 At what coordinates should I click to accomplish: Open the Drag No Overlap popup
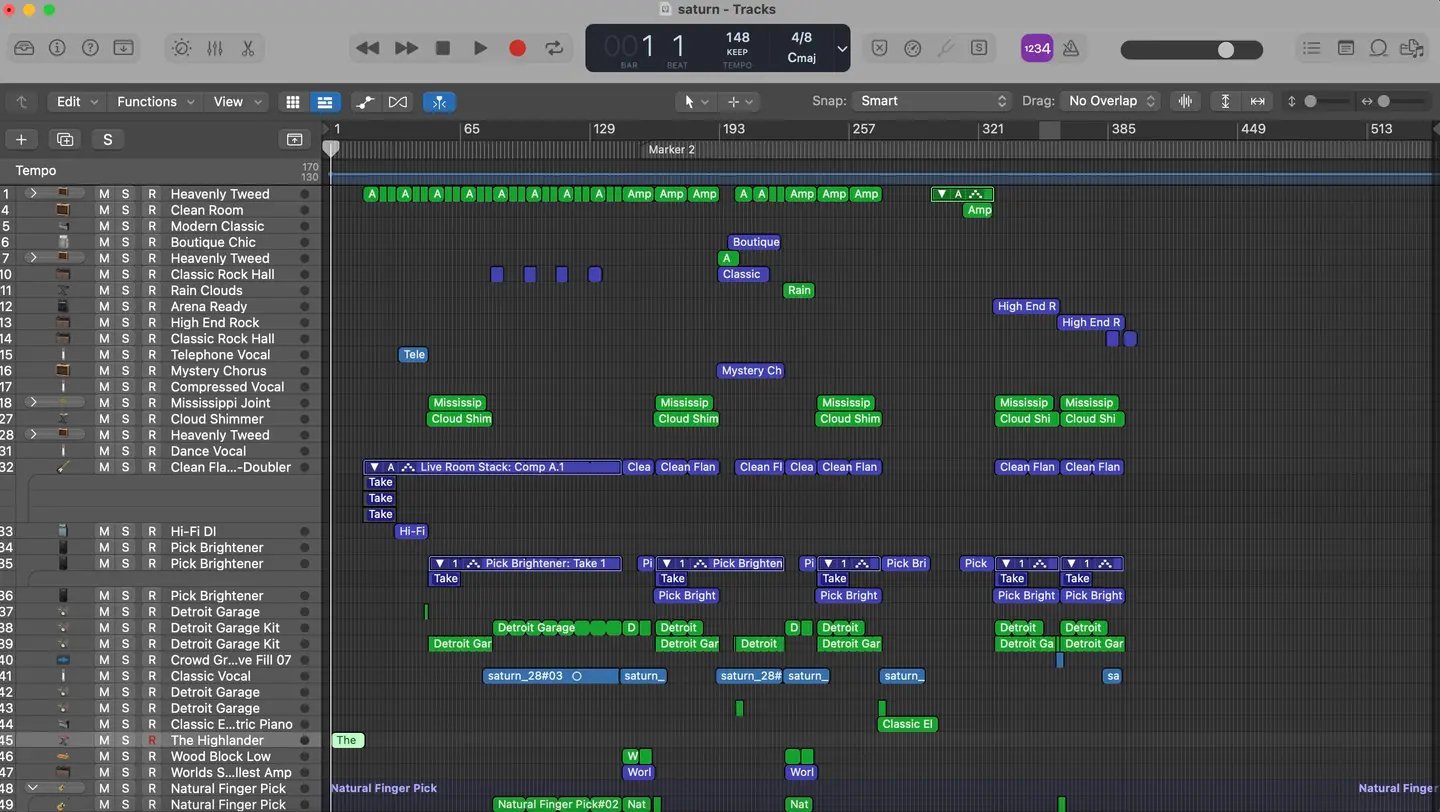pos(1110,101)
